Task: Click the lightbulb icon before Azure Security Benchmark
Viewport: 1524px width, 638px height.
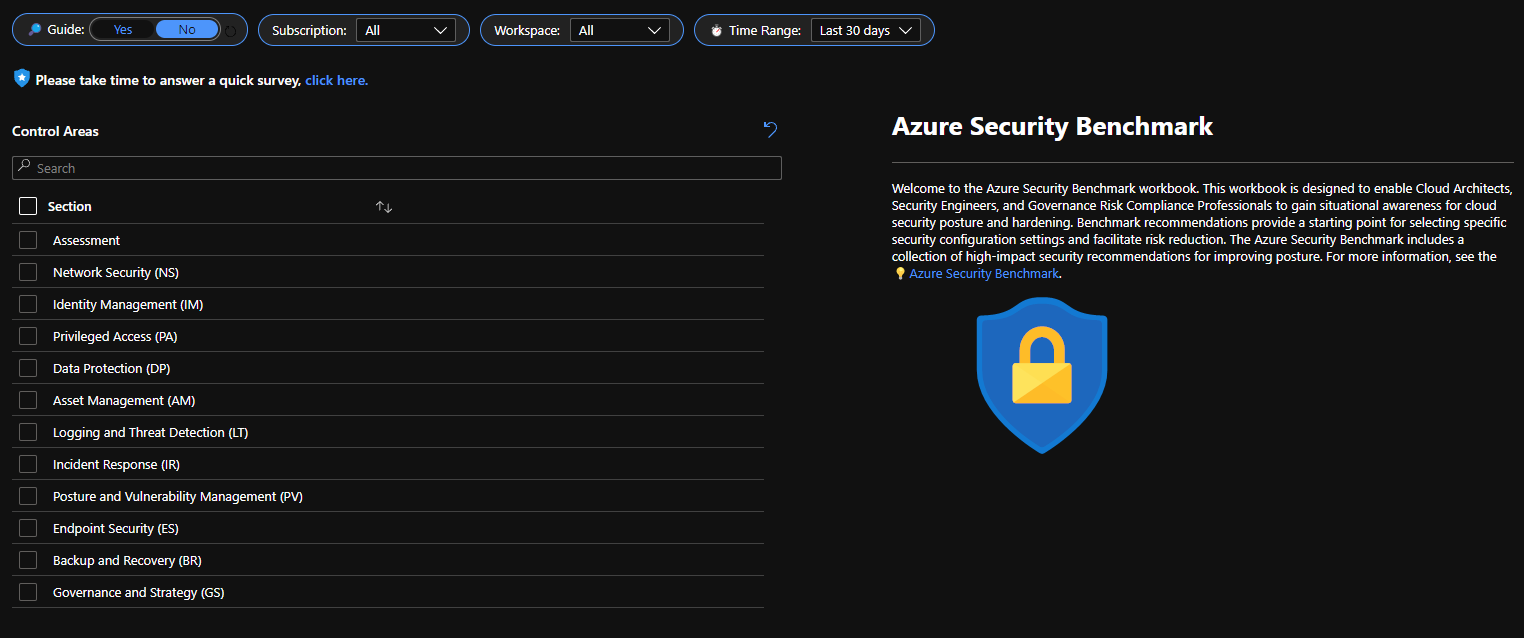Action: 900,274
